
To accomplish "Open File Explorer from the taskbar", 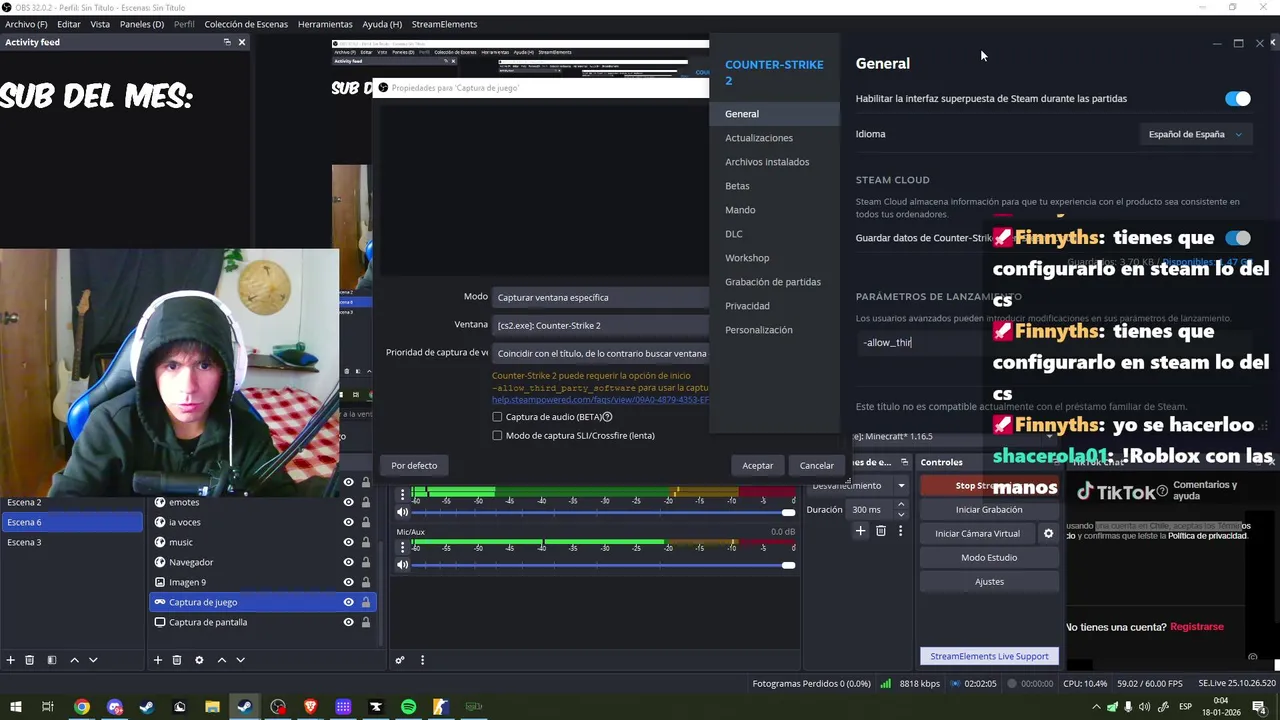I will point(212,707).
